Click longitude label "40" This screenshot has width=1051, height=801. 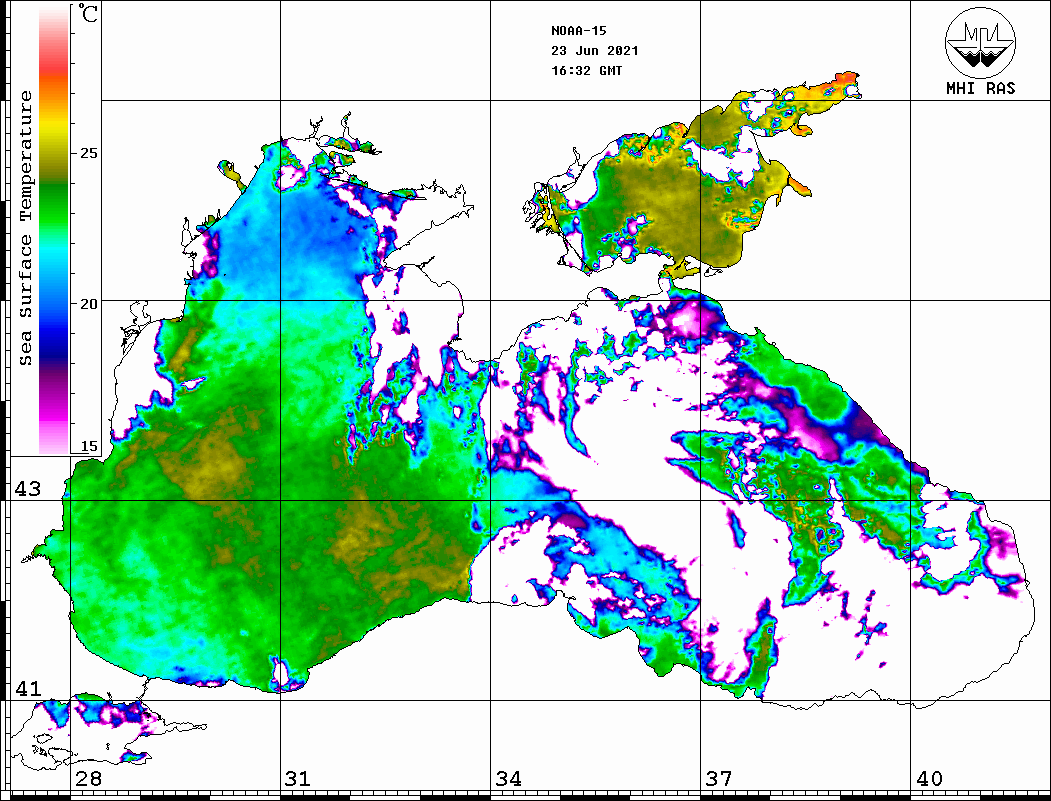pos(928,778)
